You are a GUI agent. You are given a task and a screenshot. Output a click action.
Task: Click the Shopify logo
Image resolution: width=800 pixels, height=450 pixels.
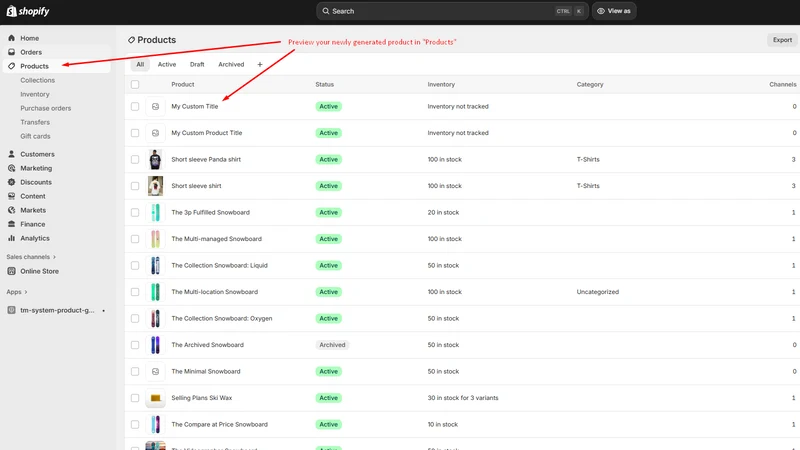[28, 11]
